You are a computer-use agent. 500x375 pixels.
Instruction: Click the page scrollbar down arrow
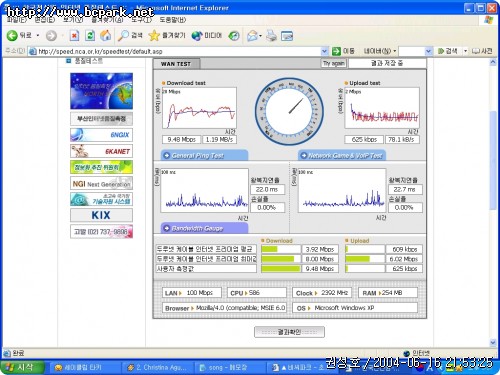493,343
